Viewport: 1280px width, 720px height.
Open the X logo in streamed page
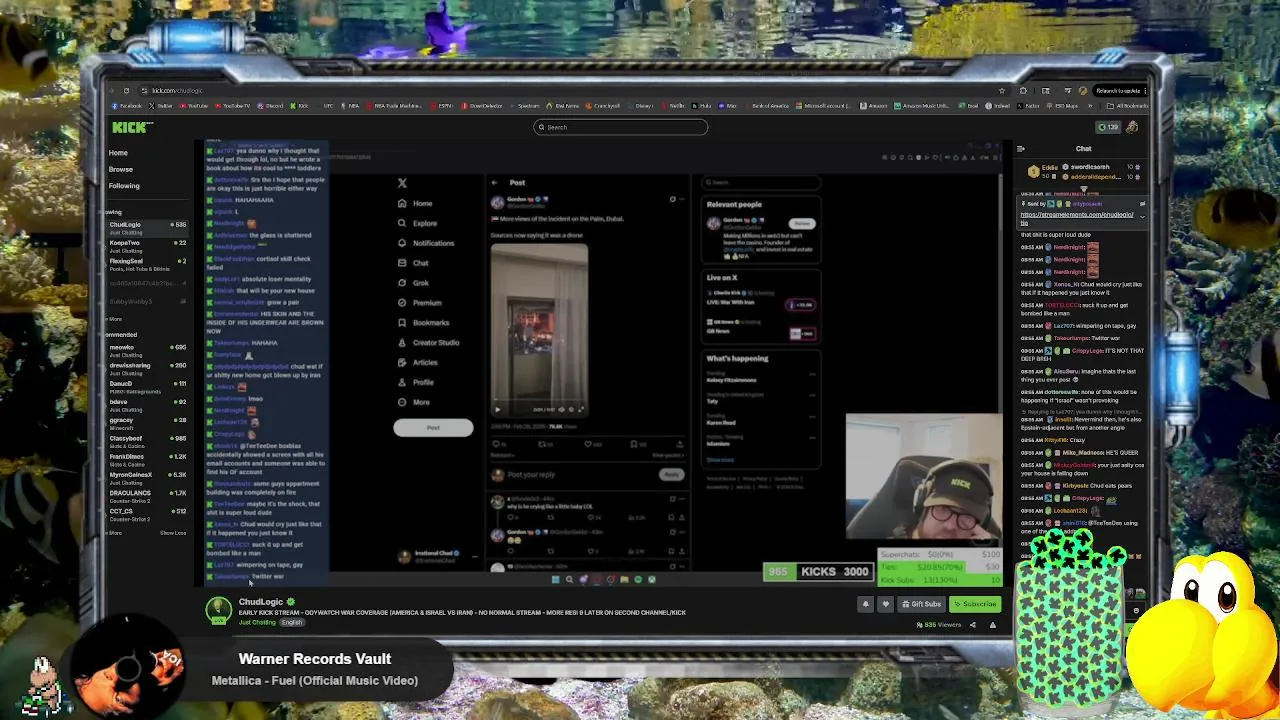click(402, 183)
